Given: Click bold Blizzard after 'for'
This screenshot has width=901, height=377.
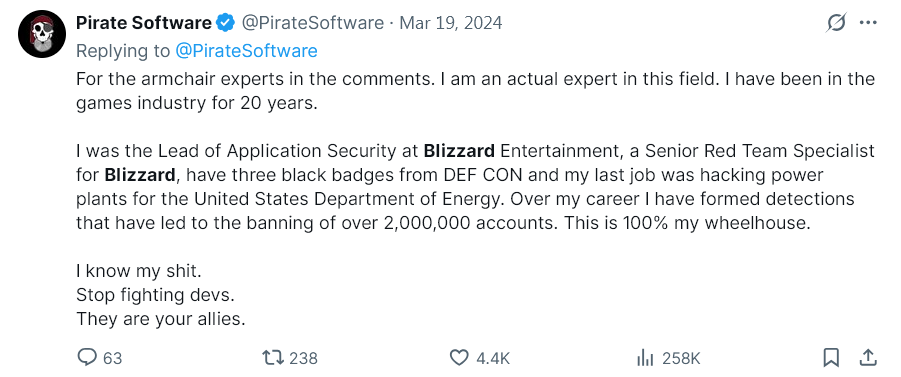Looking at the screenshot, I should pos(140,175).
